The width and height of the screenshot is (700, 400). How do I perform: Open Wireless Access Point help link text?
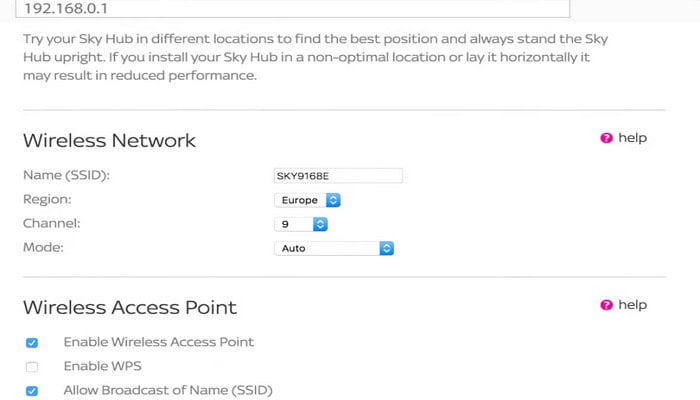tap(632, 305)
